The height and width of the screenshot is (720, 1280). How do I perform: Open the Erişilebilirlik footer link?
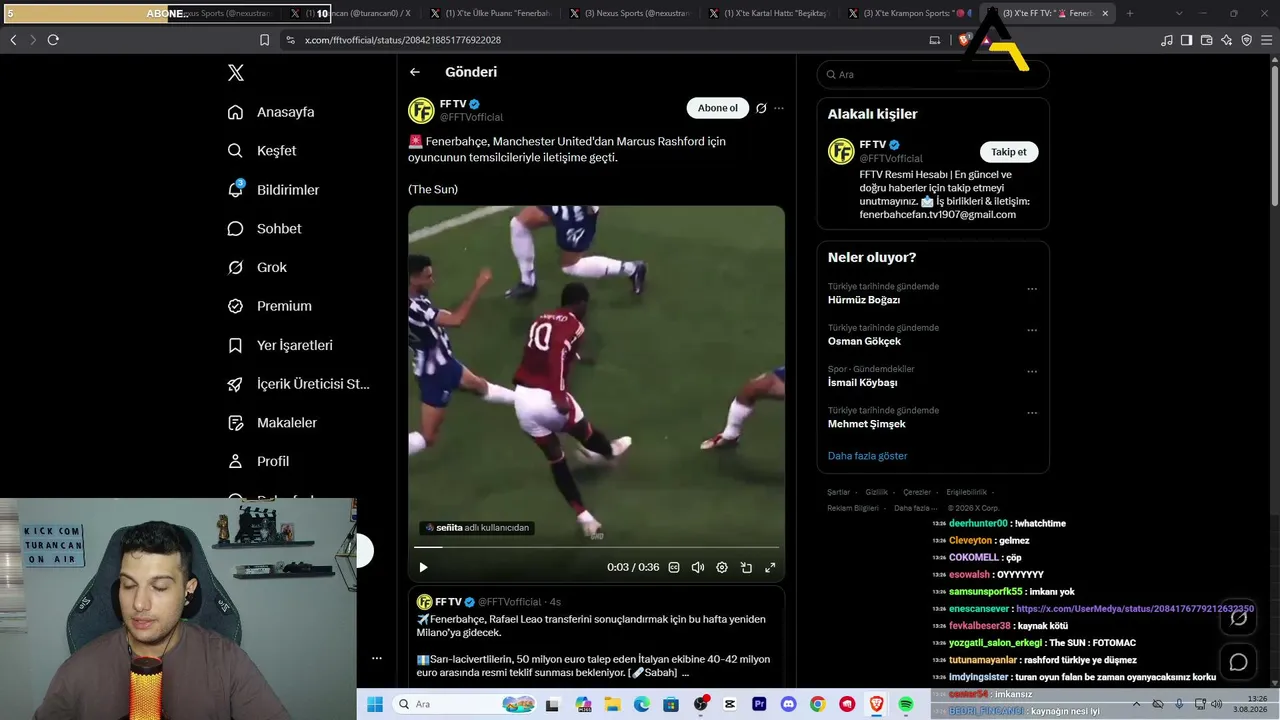(x=966, y=492)
